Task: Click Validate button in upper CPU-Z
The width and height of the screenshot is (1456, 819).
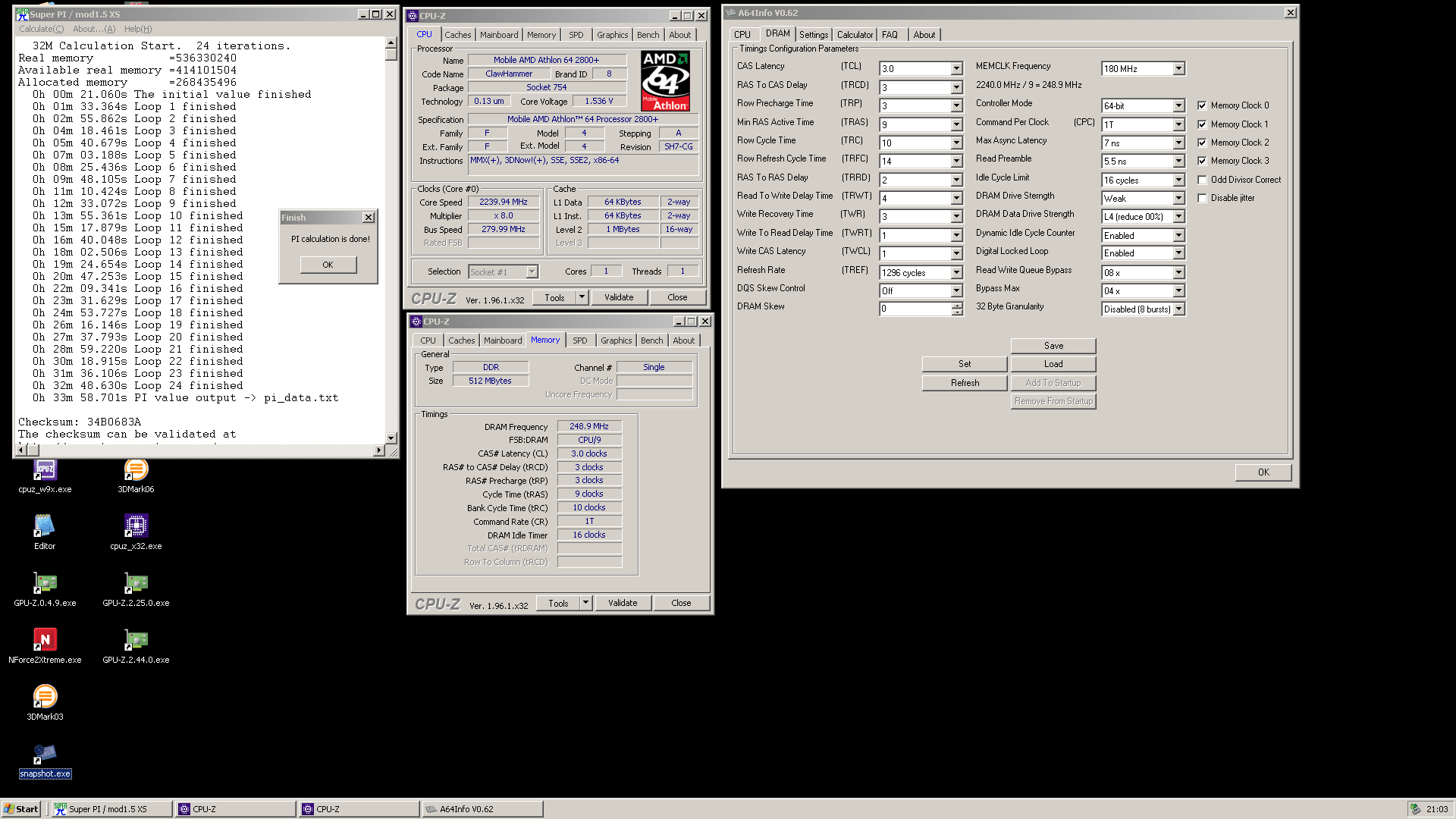Action: click(x=619, y=297)
